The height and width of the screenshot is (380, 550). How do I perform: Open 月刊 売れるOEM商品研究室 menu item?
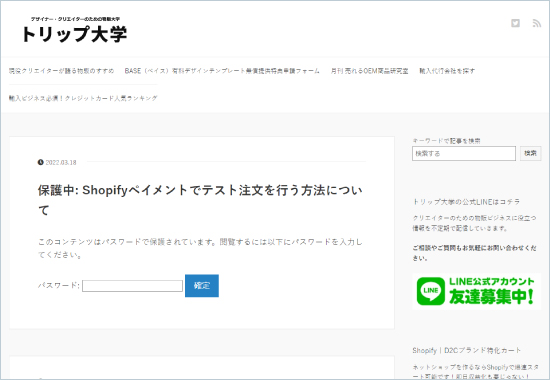pos(369,71)
